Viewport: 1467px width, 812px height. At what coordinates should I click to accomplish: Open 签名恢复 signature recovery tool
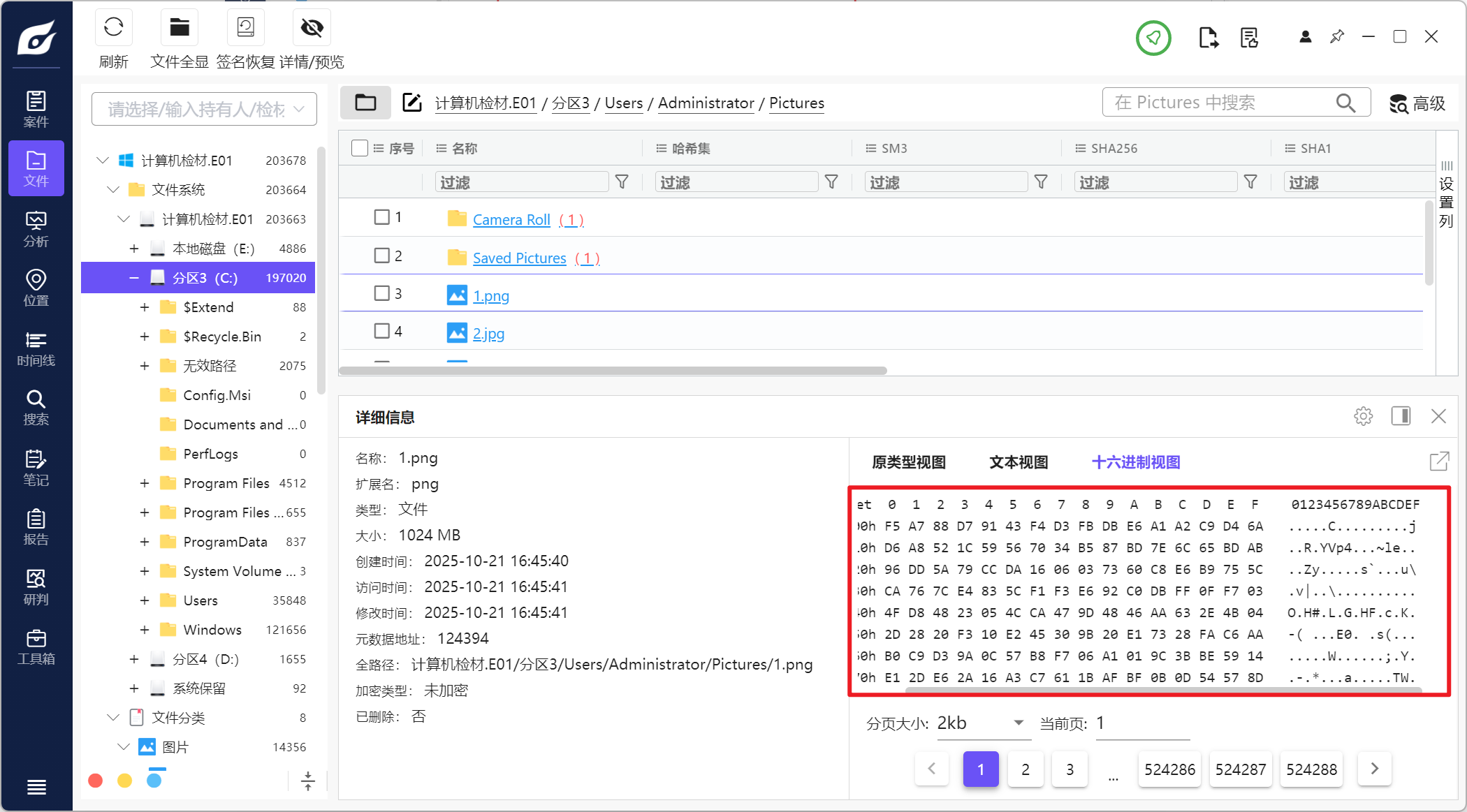point(245,28)
